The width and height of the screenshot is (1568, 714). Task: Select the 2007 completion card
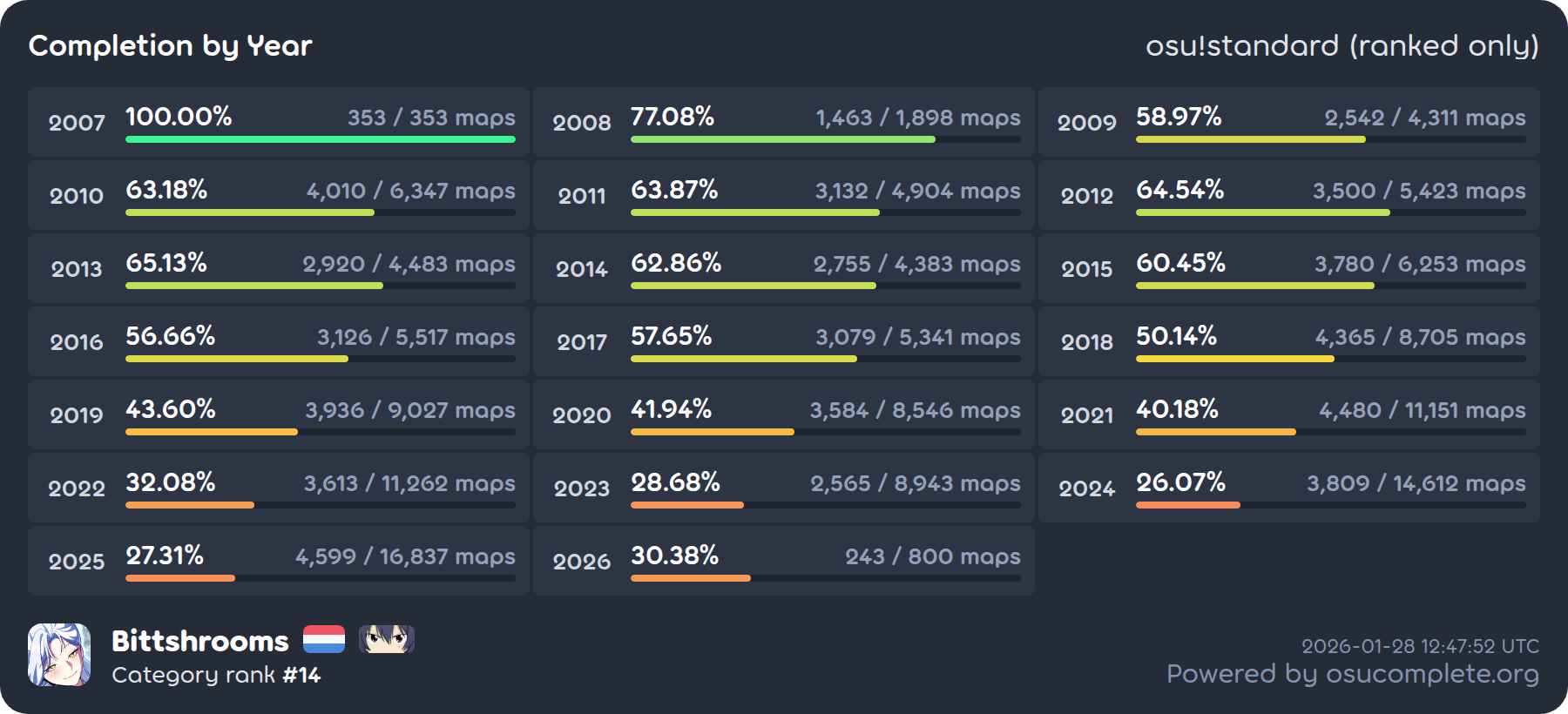tap(278, 122)
